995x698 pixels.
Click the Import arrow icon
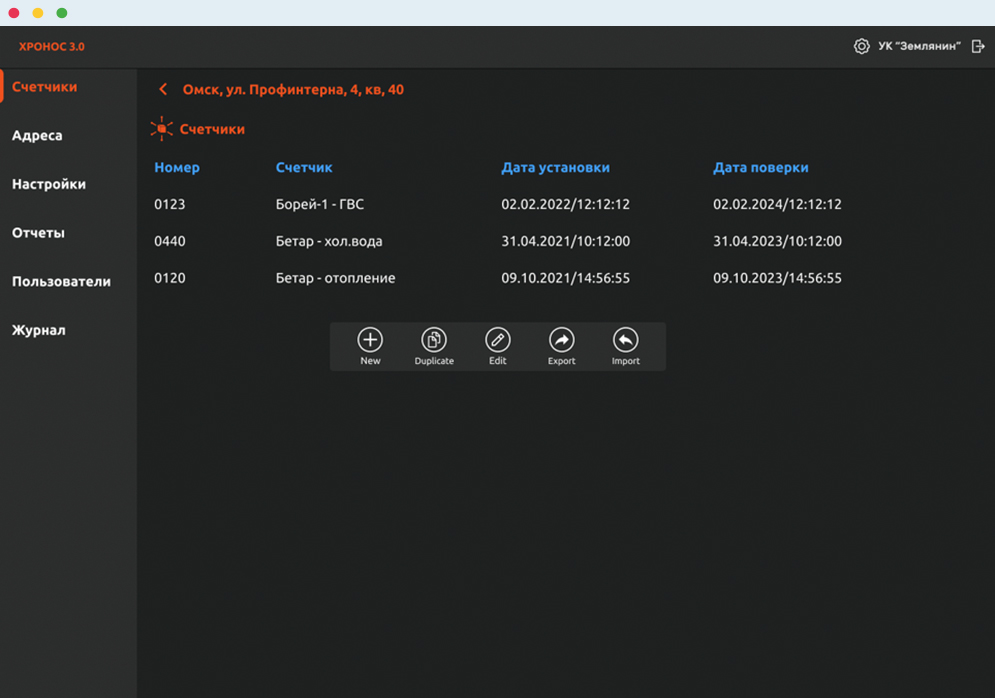tap(626, 340)
